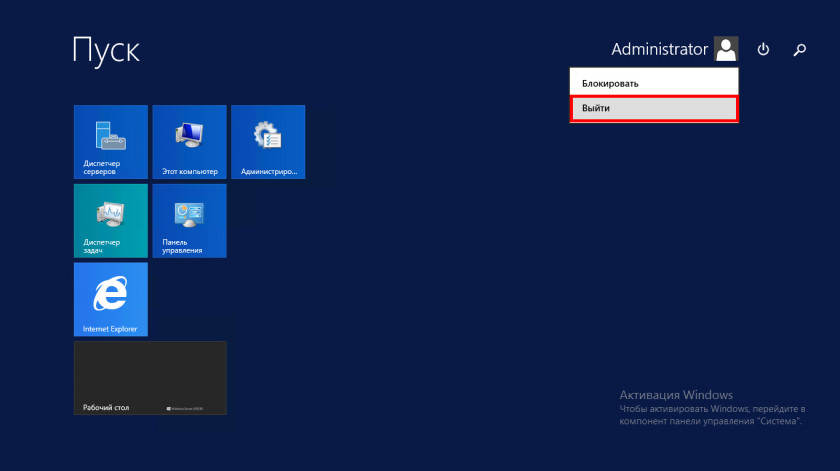Open the Этот компьютер tile icon

click(x=189, y=134)
